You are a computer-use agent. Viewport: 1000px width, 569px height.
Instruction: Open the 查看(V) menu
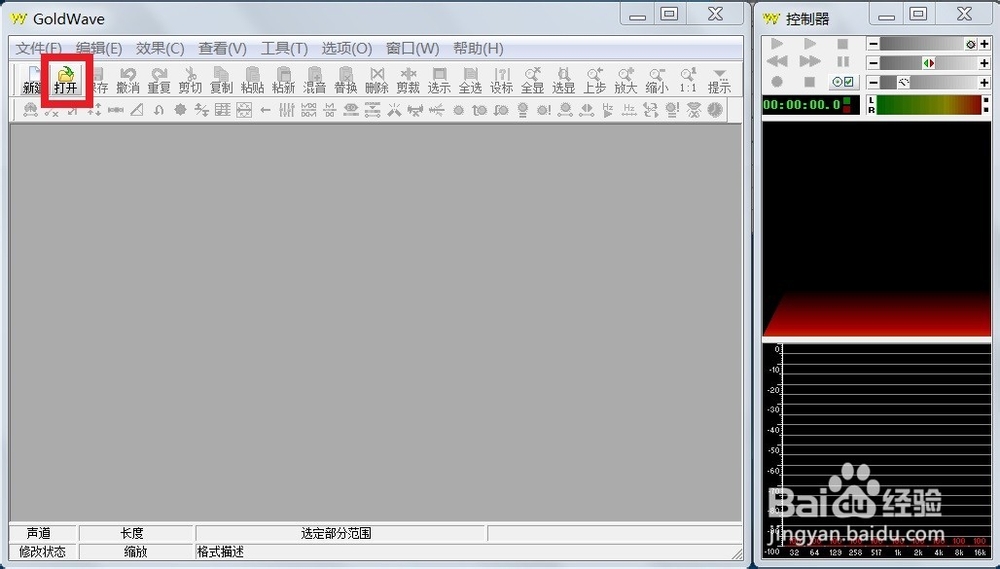click(222, 48)
